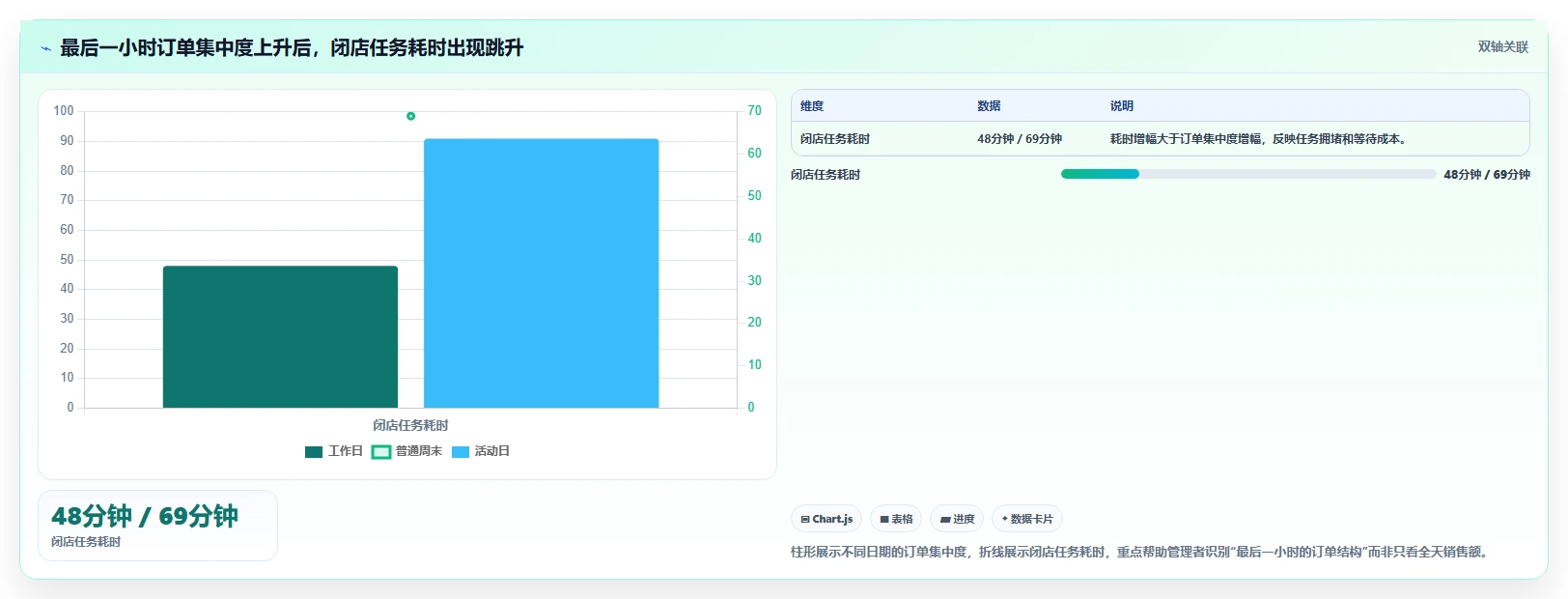Click the 双轴关联 label in the header
This screenshot has height=599, width=1568.
[1503, 47]
